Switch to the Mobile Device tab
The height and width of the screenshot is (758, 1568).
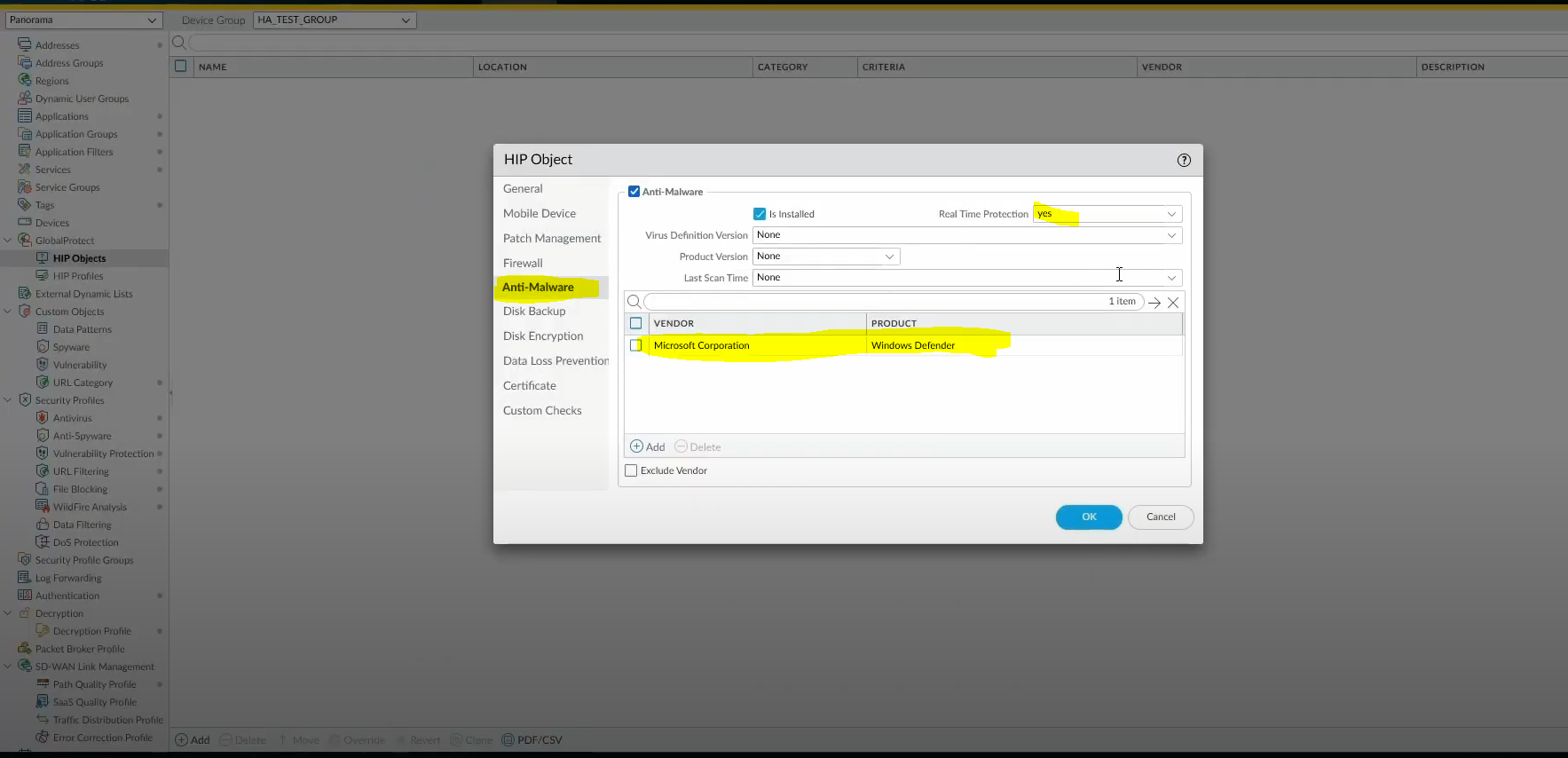tap(540, 213)
